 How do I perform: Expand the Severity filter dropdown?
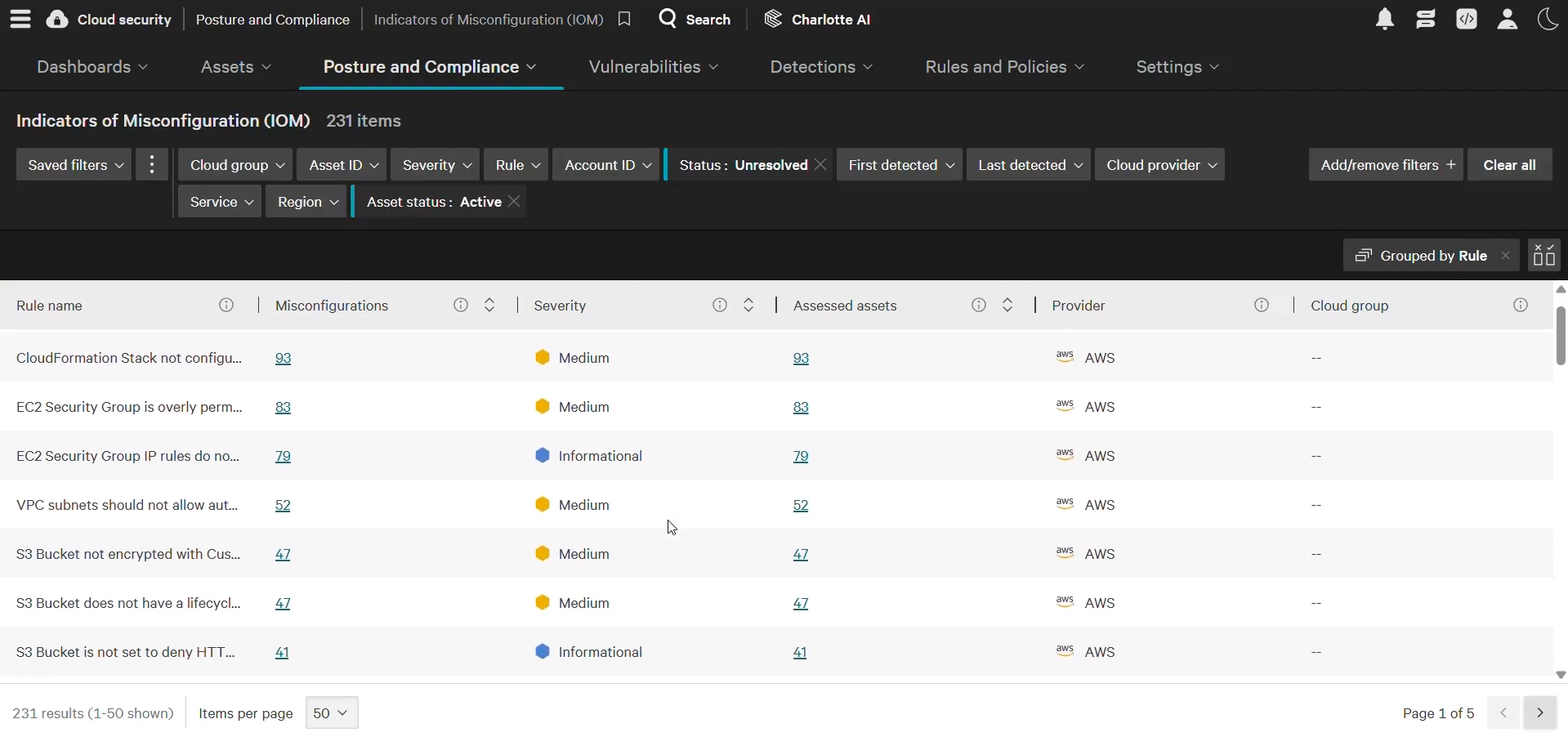point(436,165)
